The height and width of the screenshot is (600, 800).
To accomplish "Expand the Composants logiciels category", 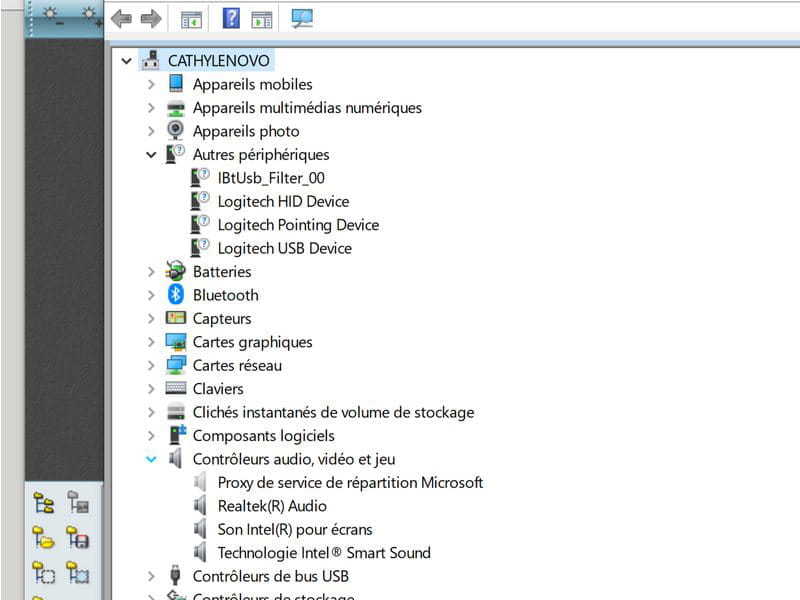I will click(151, 436).
